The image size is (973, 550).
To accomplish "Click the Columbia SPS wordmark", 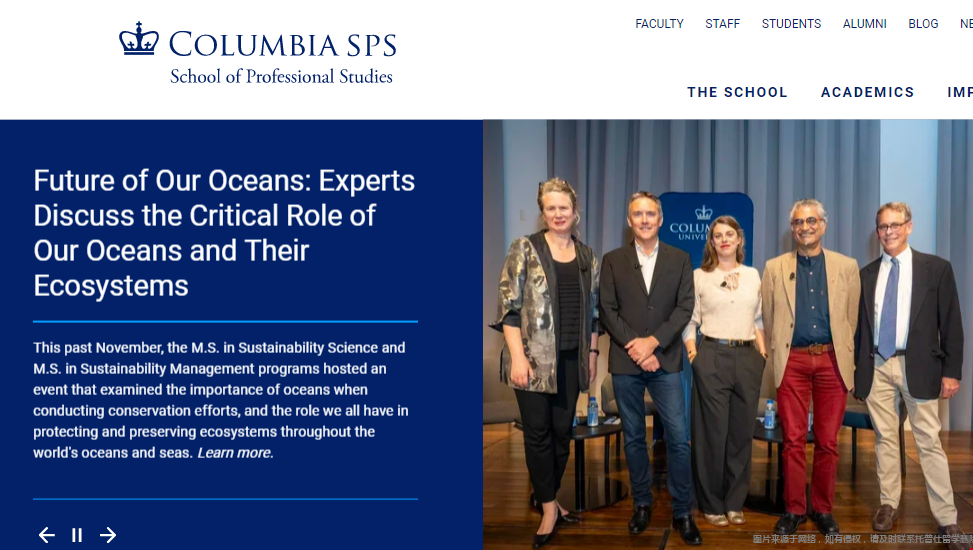I will click(282, 45).
